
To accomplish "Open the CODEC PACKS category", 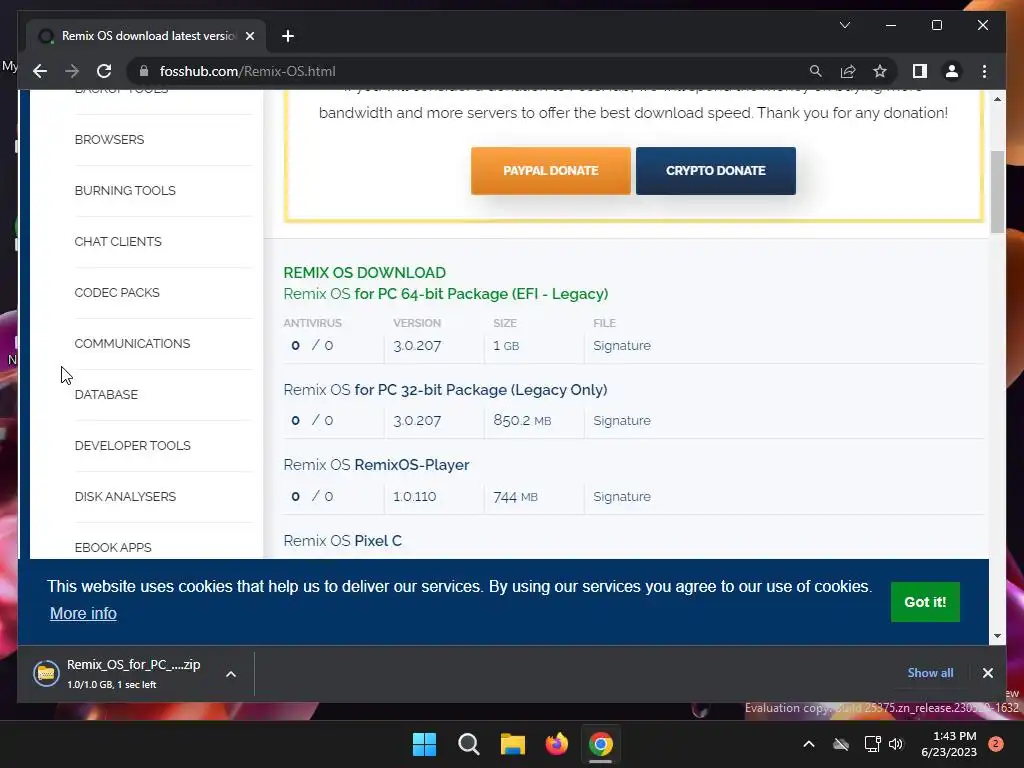I will pos(117,293).
